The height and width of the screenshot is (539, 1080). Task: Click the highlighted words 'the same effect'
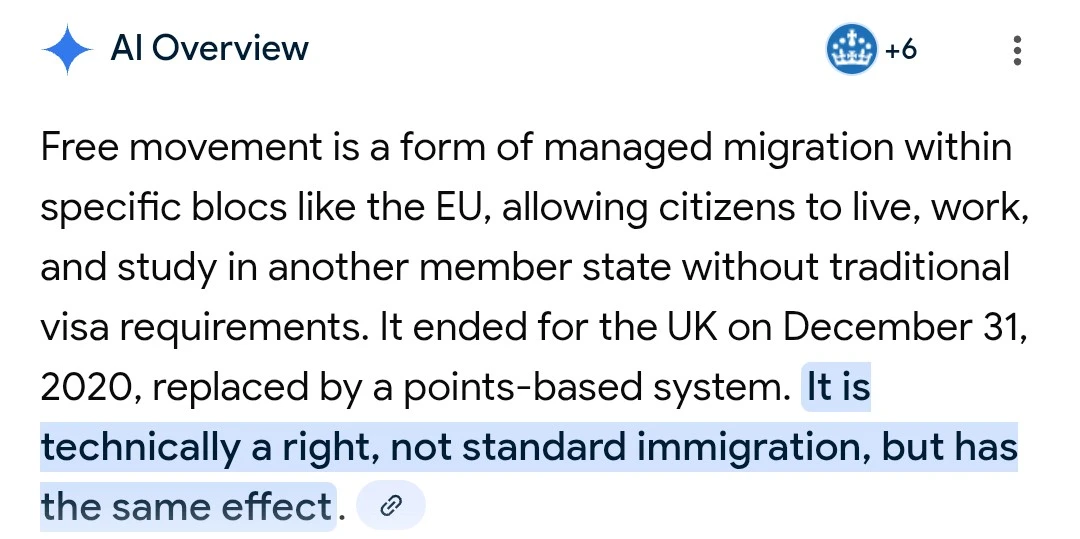tap(186, 507)
